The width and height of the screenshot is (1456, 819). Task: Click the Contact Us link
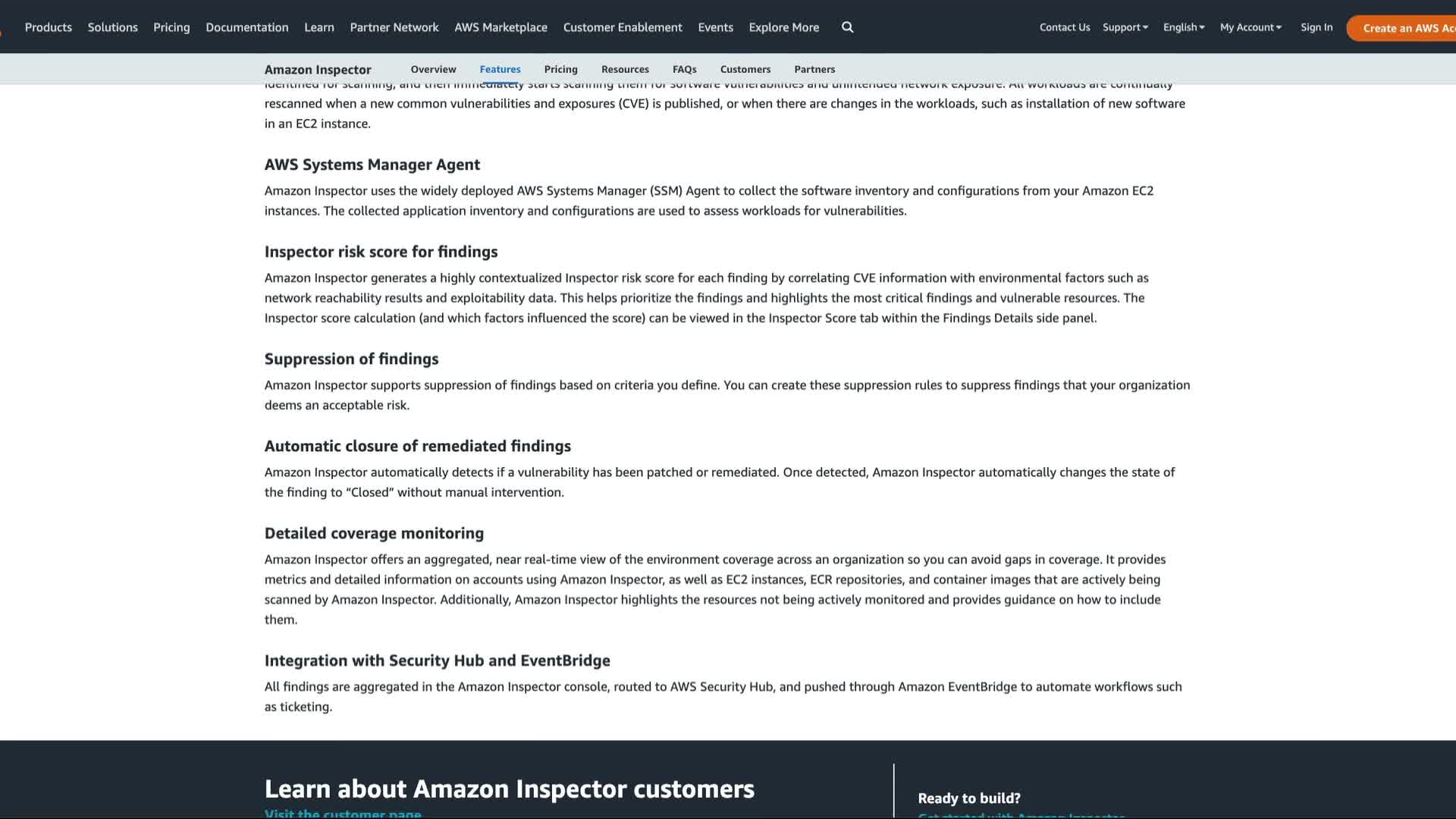[x=1064, y=27]
